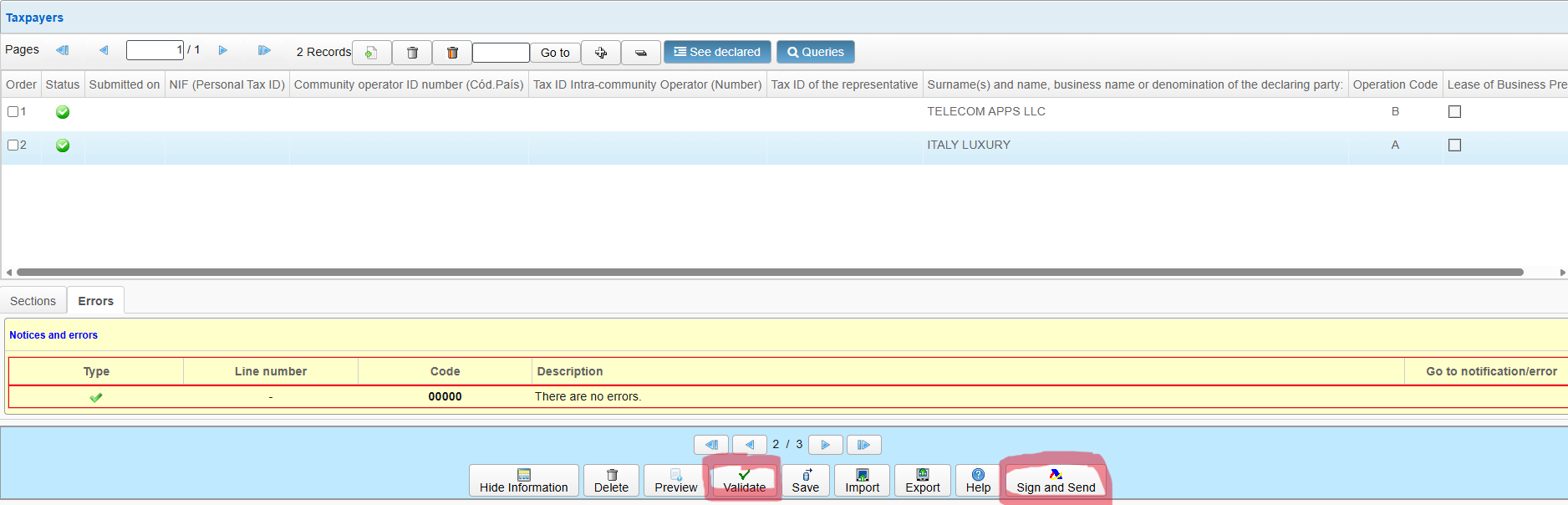Open the Import file button
1568x505 pixels.
click(x=862, y=481)
